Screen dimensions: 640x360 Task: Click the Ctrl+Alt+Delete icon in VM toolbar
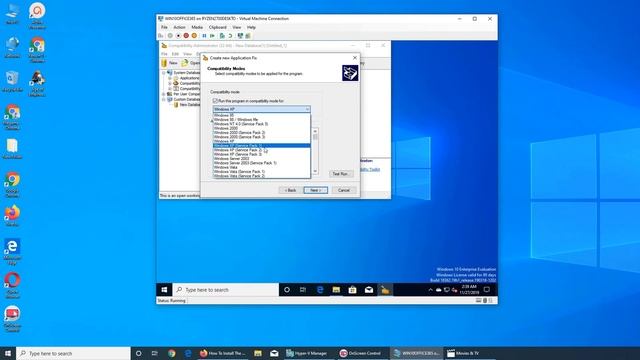point(160,36)
